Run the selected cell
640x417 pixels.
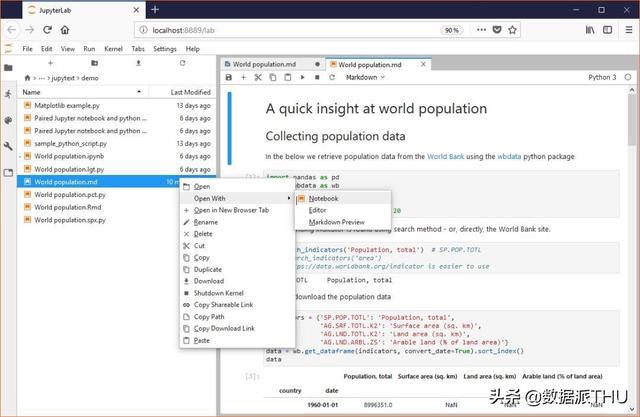point(302,77)
